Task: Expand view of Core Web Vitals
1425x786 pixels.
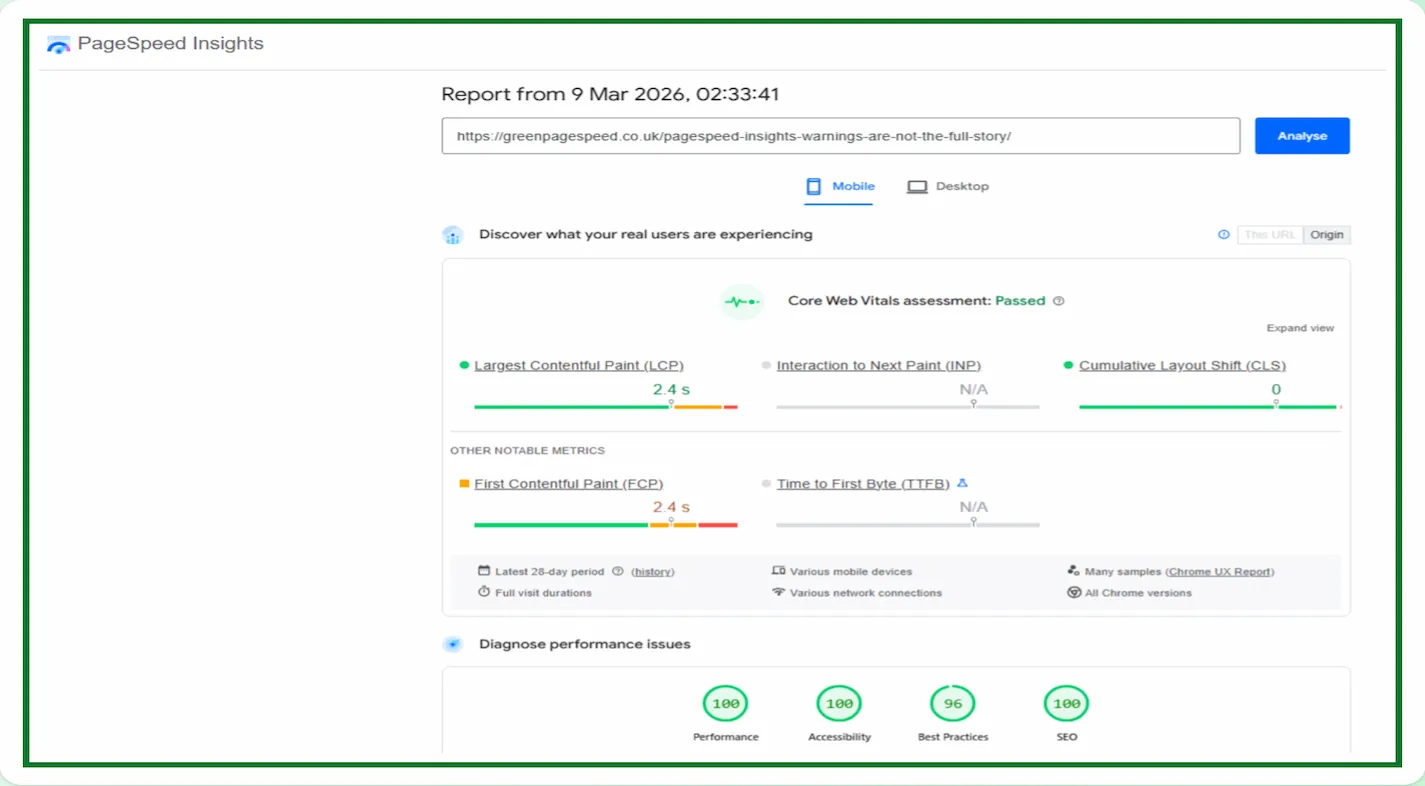Action: [x=1300, y=328]
